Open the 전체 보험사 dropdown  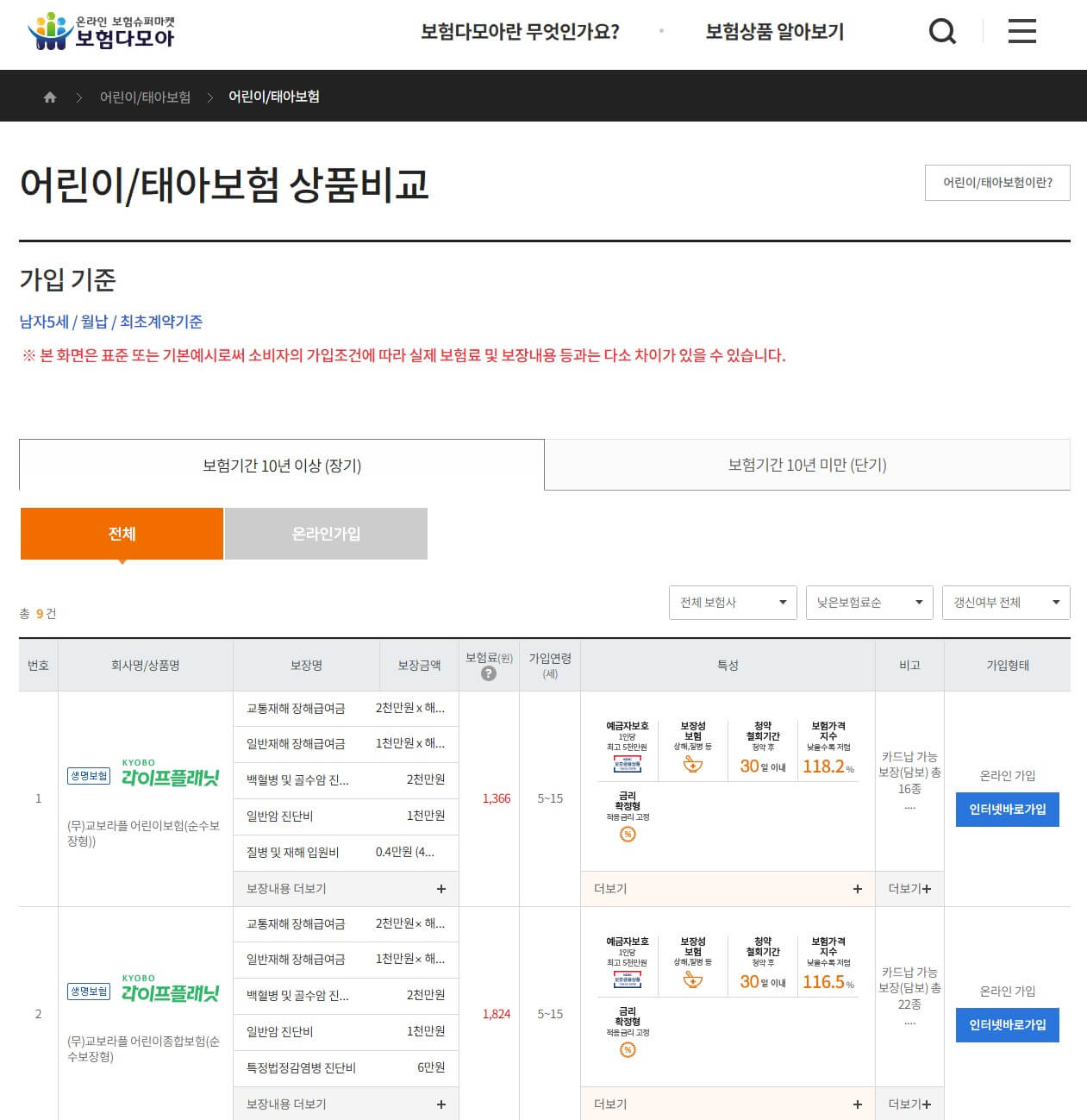pyautogui.click(x=732, y=602)
